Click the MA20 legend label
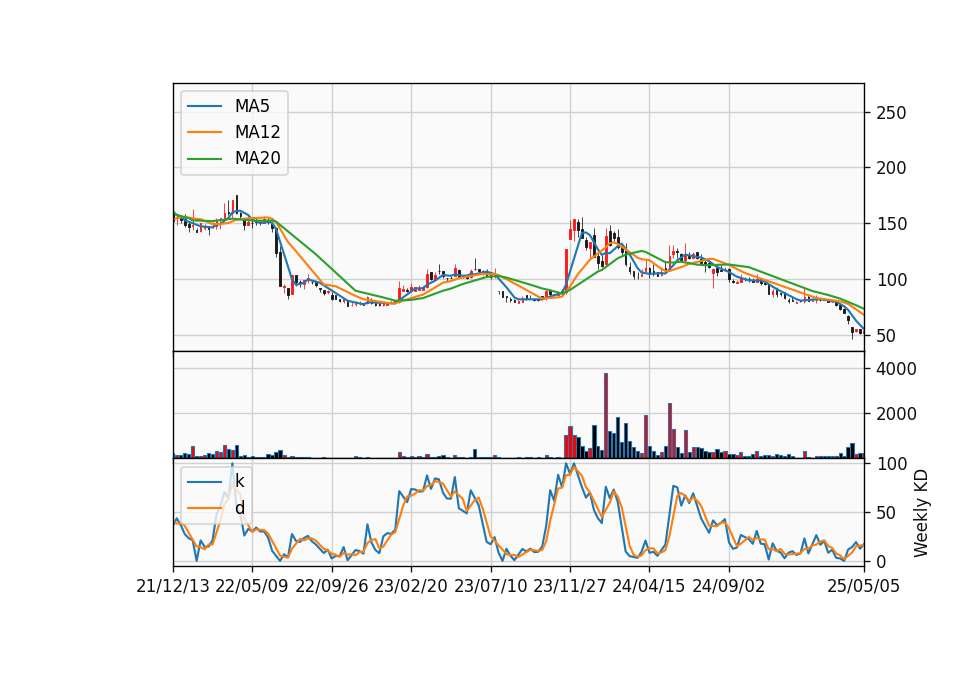The image size is (960, 690). pos(257,158)
